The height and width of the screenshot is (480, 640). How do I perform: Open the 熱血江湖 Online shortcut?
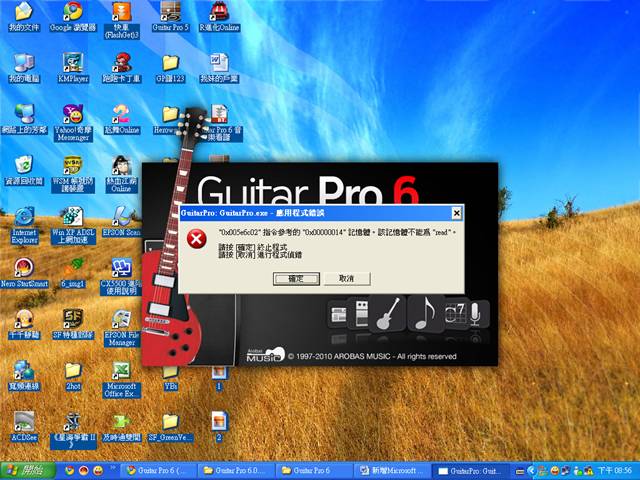pyautogui.click(x=122, y=175)
